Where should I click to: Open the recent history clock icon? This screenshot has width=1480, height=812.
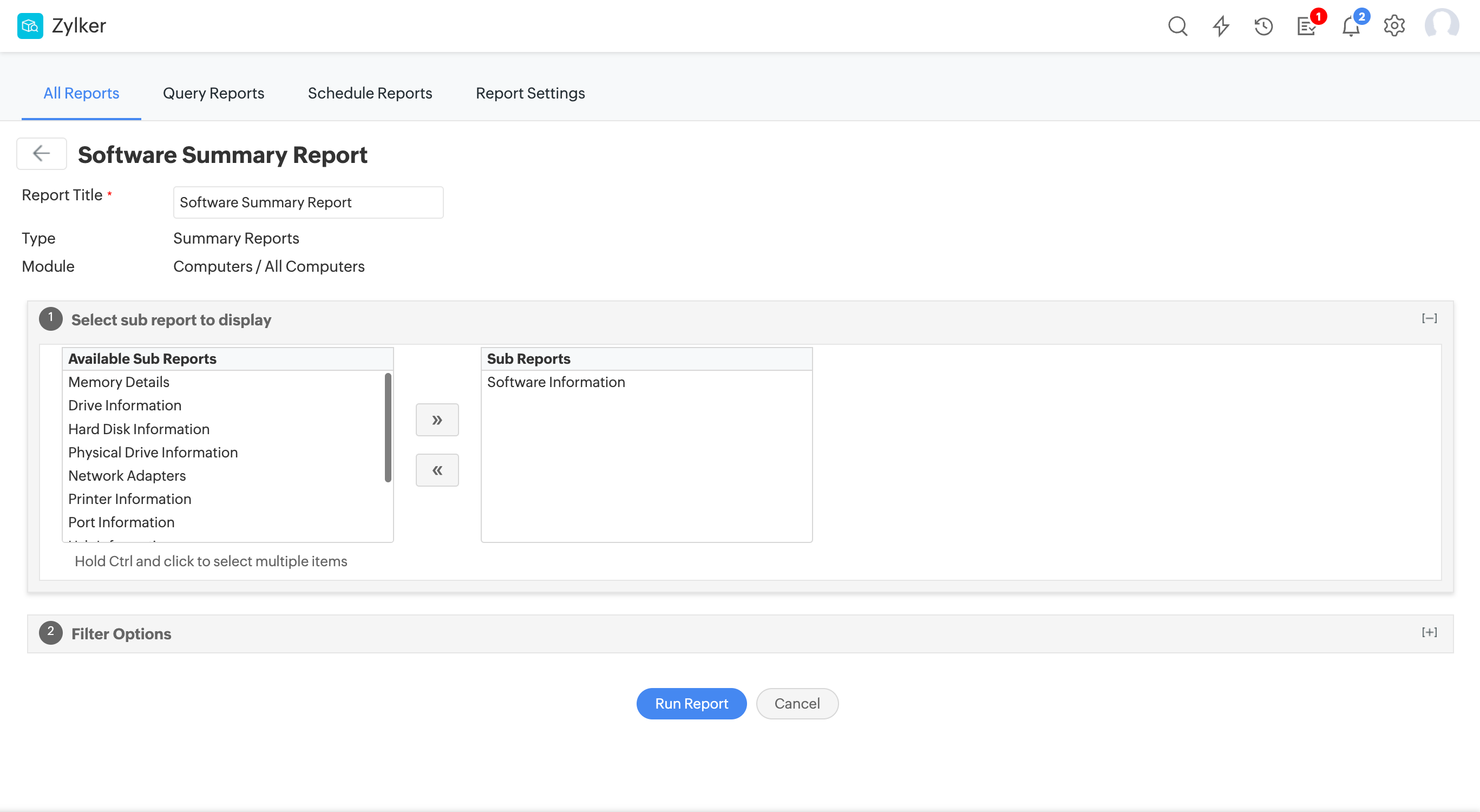tap(1263, 27)
